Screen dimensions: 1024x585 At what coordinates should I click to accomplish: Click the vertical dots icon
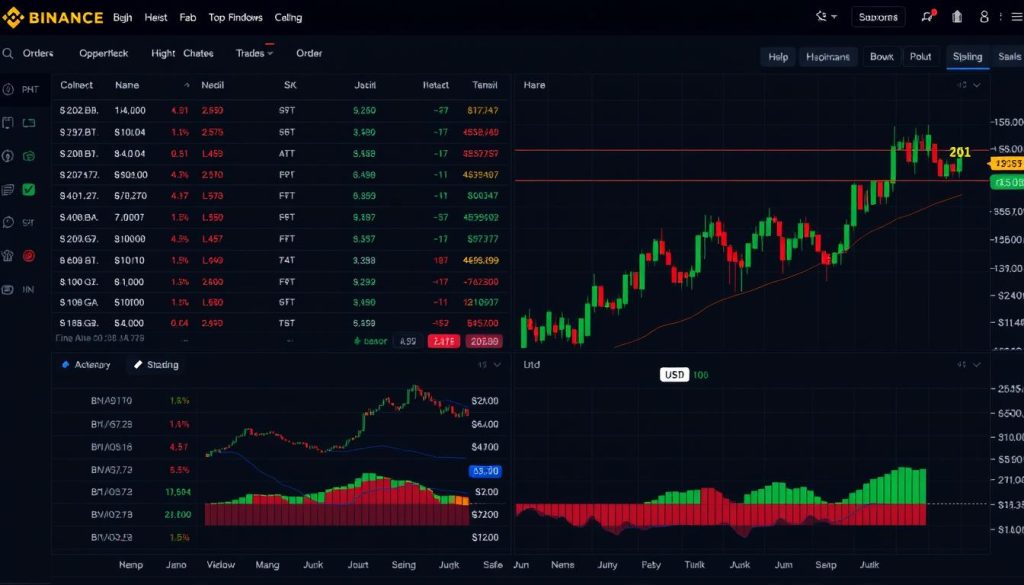pyautogui.click(x=1000, y=17)
